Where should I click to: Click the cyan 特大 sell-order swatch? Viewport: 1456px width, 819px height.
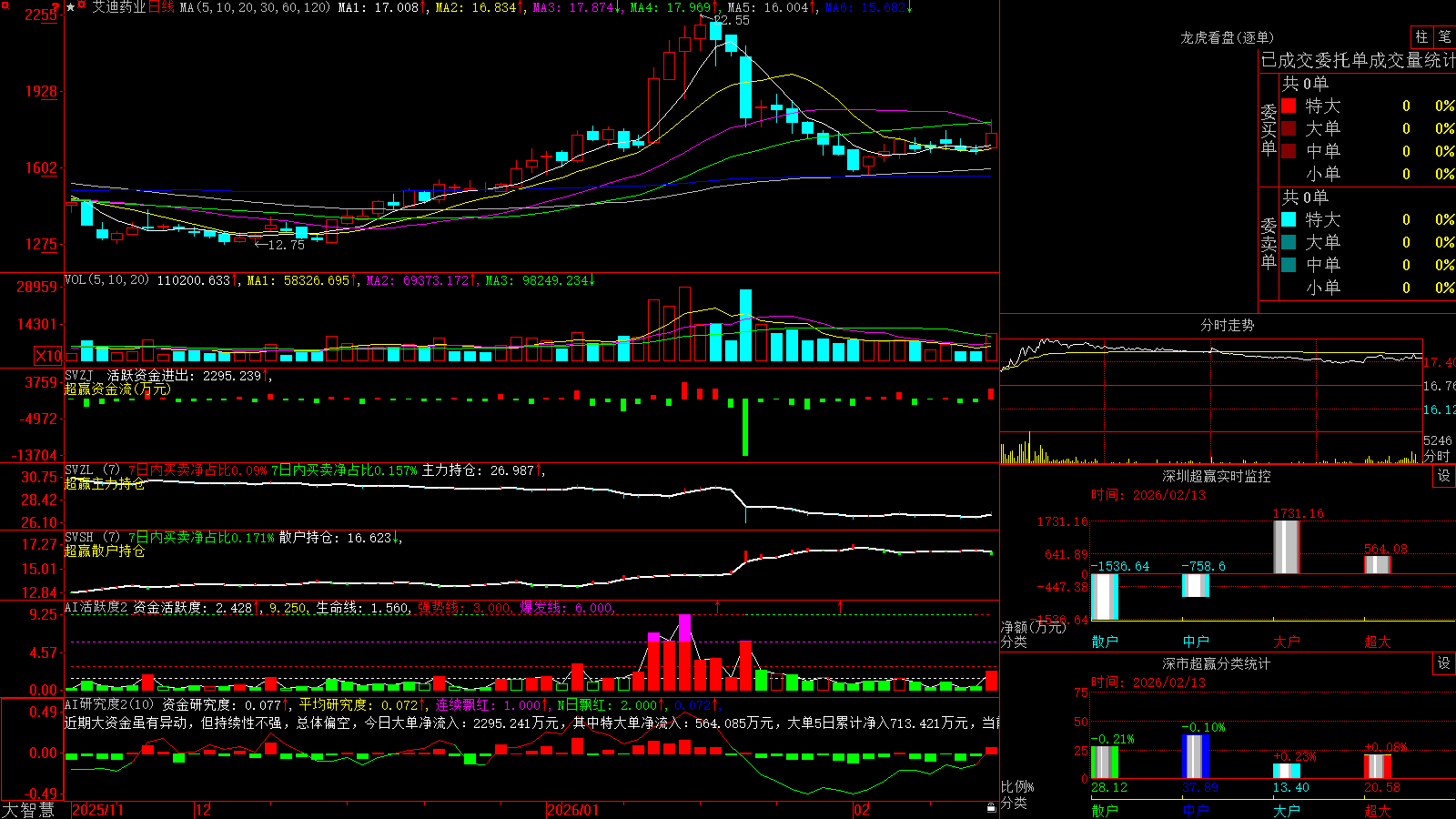[x=1289, y=219]
